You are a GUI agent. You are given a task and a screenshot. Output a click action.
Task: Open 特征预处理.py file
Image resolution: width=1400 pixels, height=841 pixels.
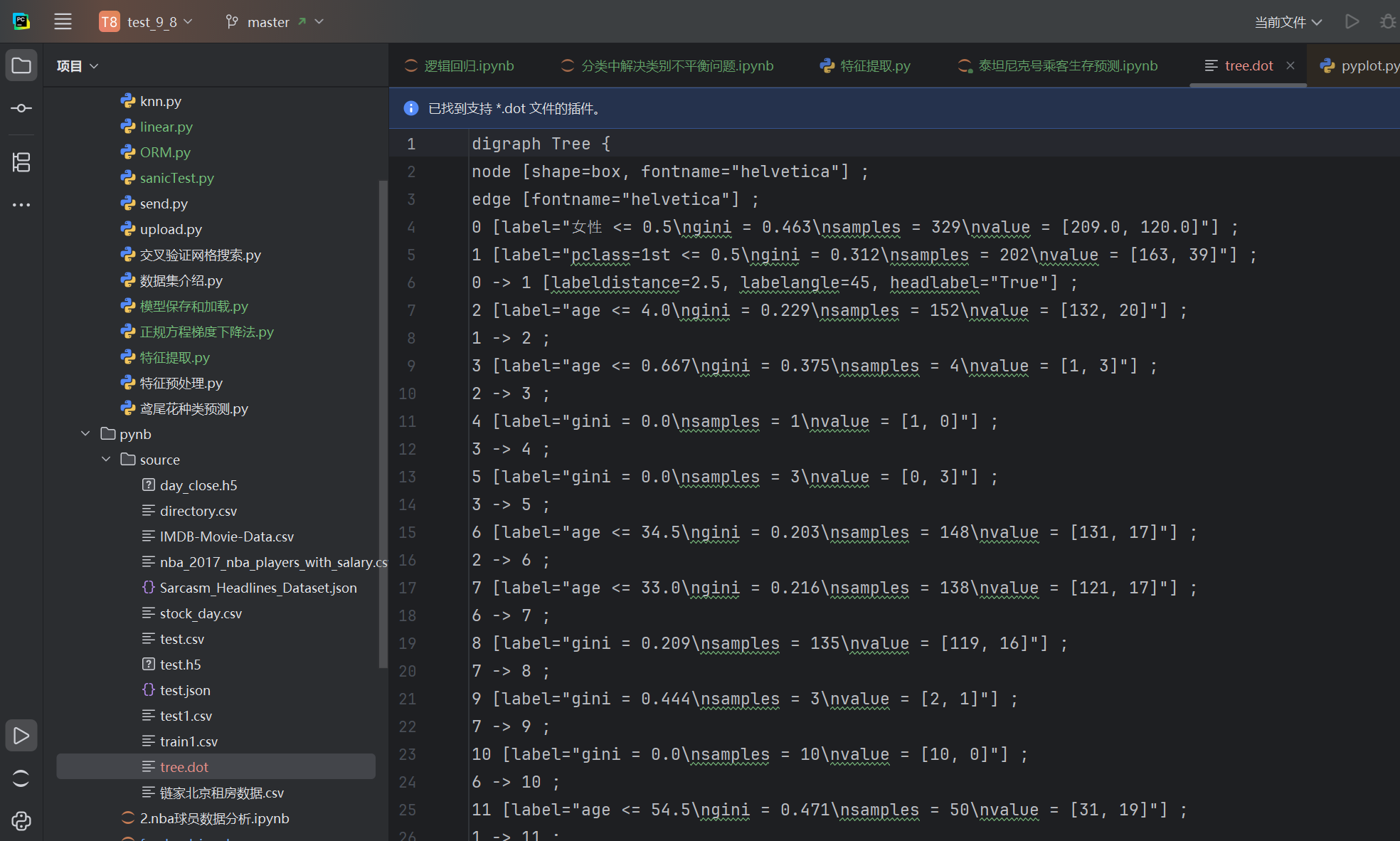(x=181, y=383)
